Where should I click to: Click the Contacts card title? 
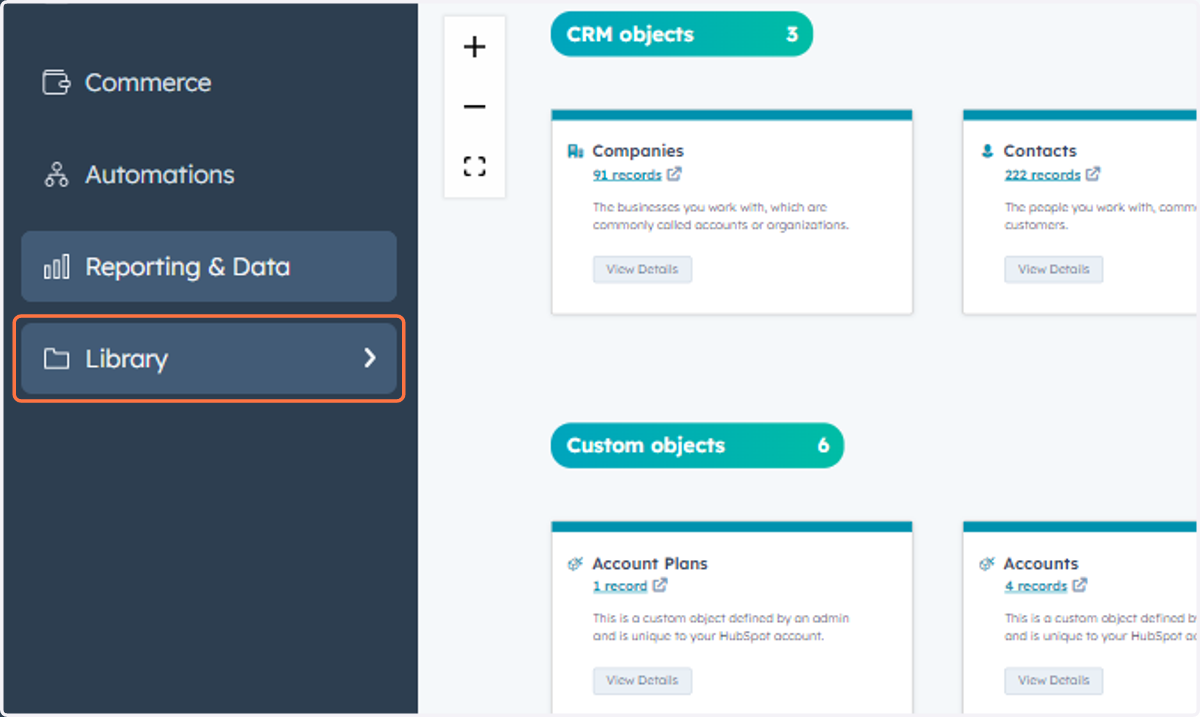click(1040, 151)
